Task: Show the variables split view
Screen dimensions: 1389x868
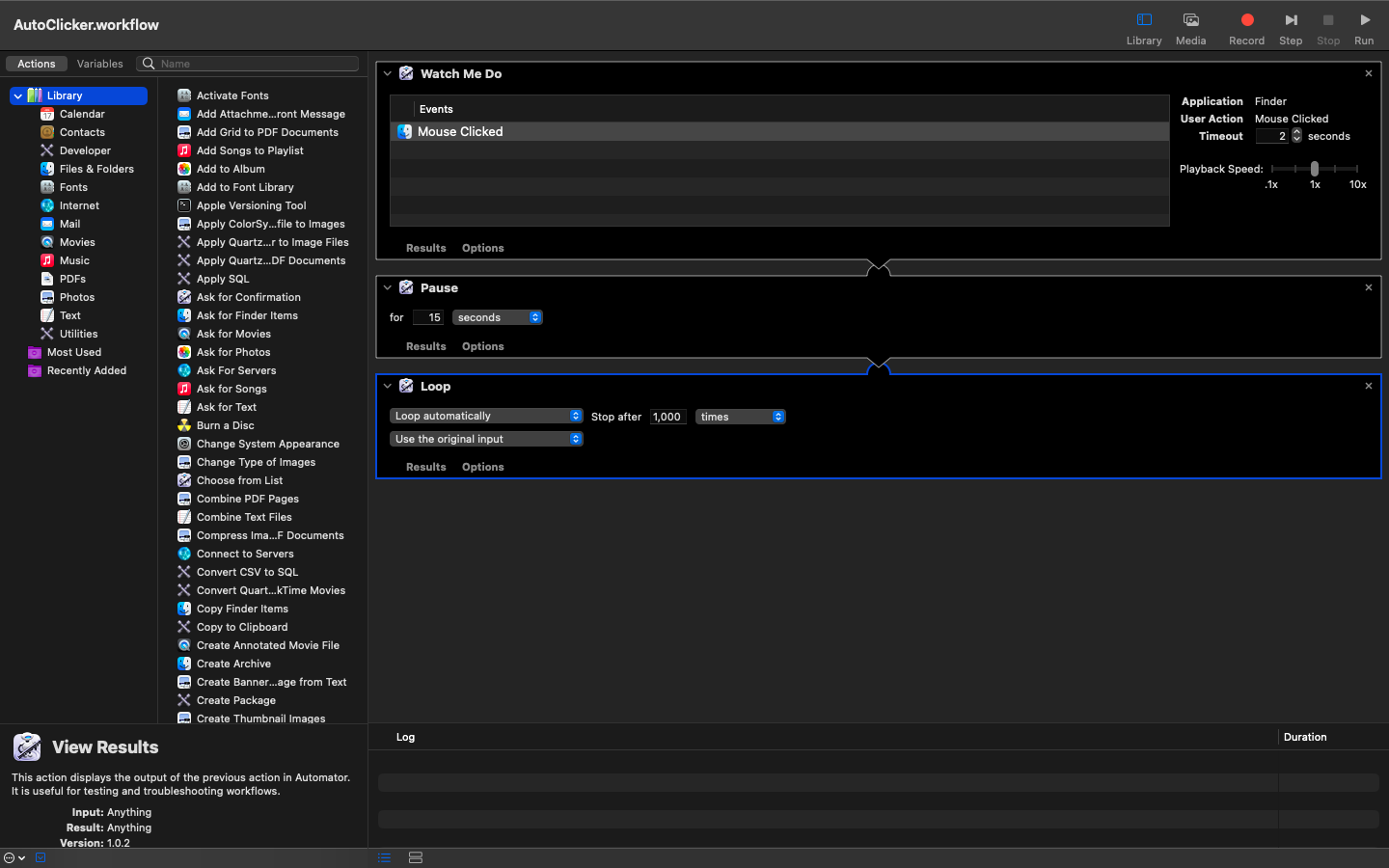Action: coord(416,857)
